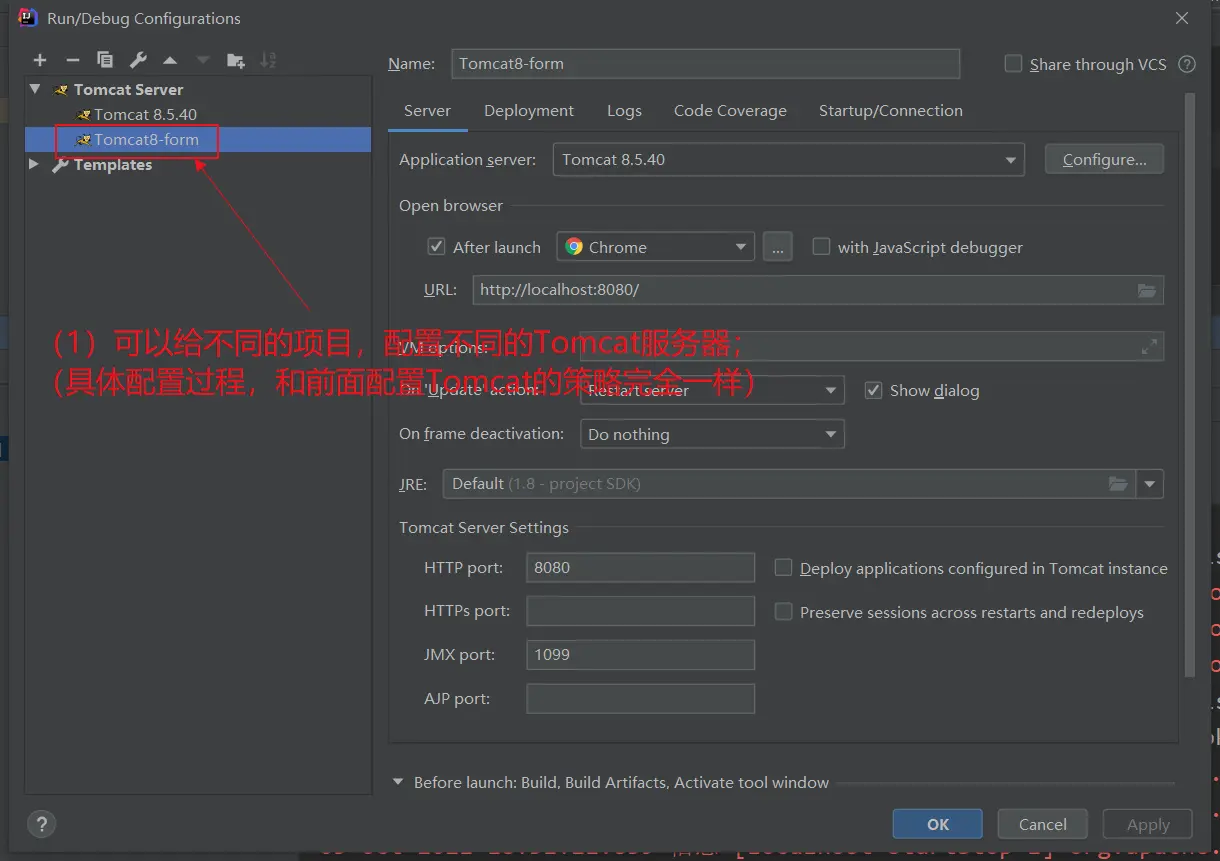This screenshot has height=861, width=1220.
Task: Click the folder icon in URL field
Action: [1147, 290]
